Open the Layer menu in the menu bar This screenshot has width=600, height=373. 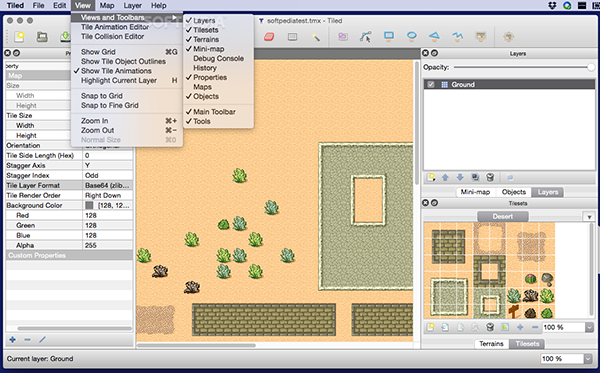pos(132,5)
